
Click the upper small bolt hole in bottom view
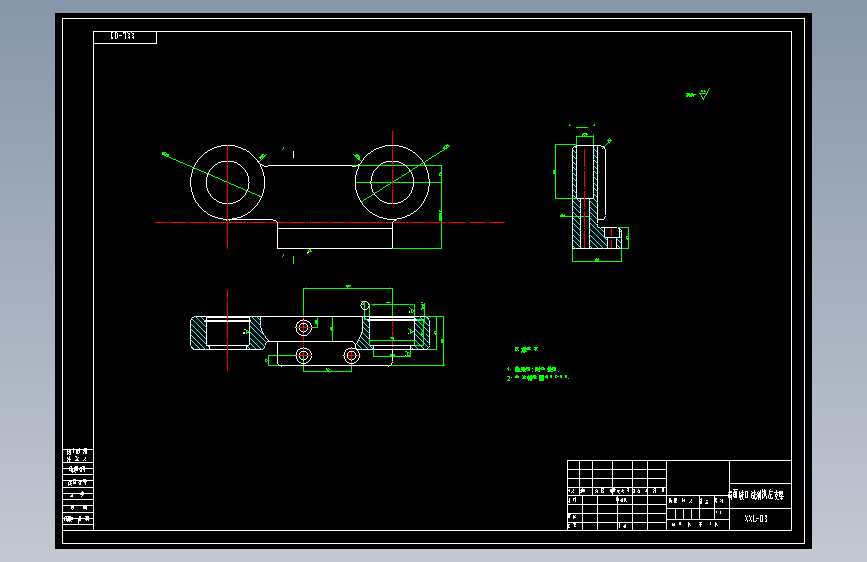[x=303, y=327]
